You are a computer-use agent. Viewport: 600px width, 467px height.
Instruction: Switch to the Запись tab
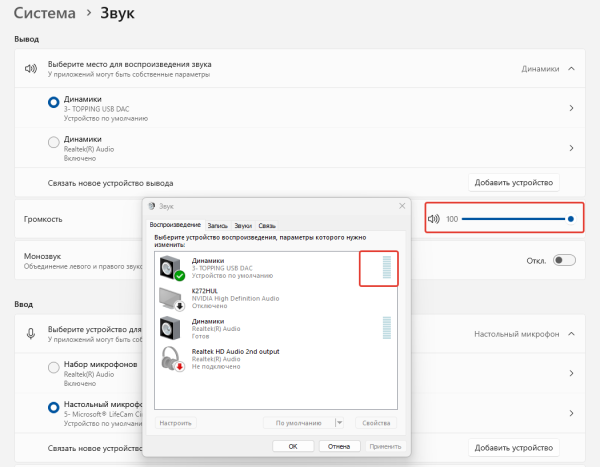coord(217,226)
